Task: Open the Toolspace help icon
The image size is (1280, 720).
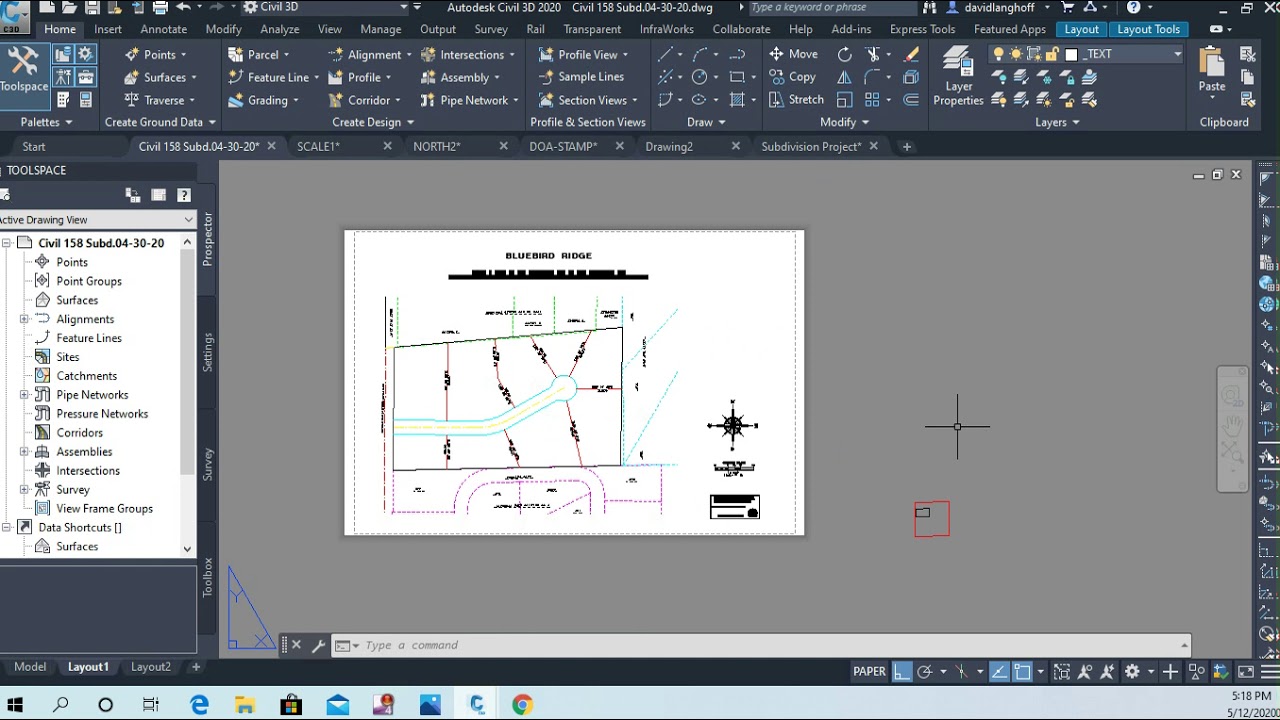Action: click(184, 195)
